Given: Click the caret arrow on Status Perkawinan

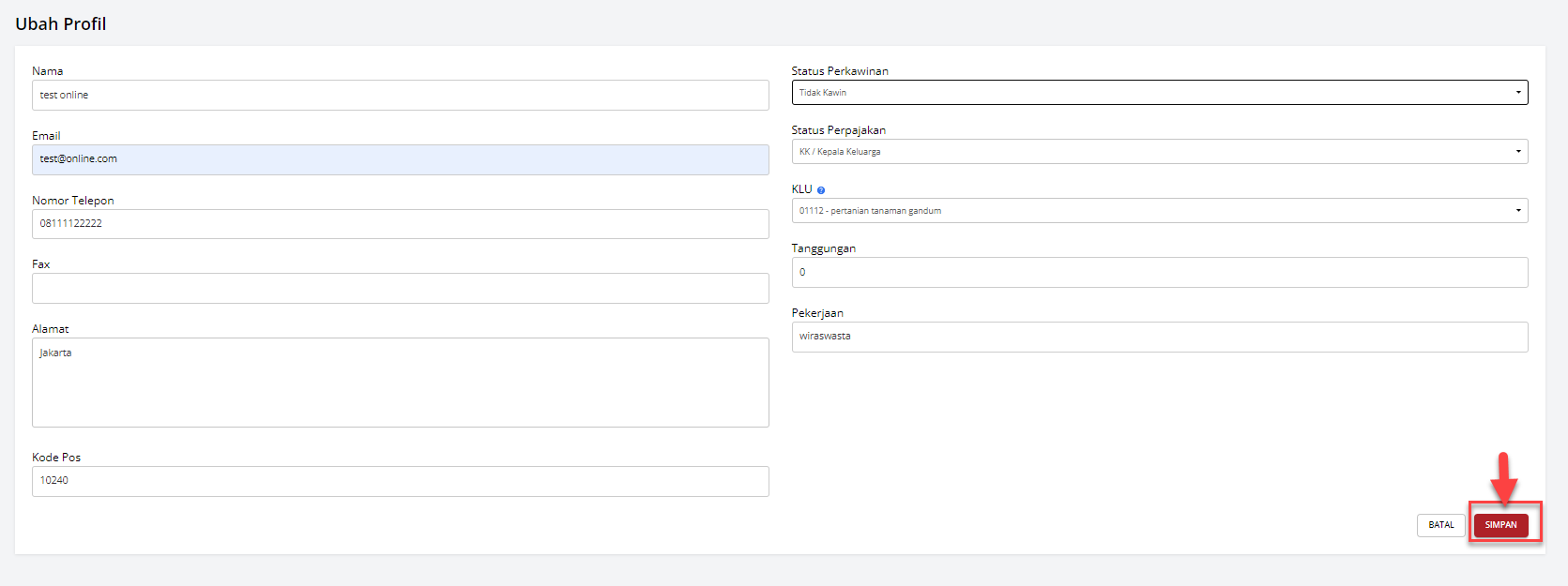Looking at the screenshot, I should [1517, 93].
